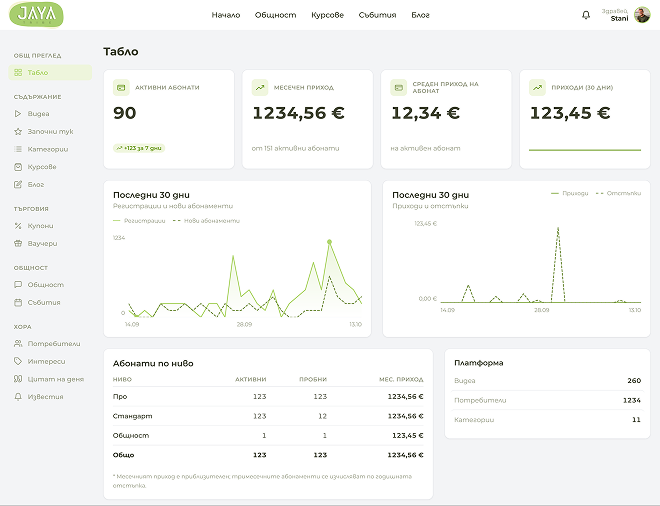Screen dimensions: 660x506
Task: Toggle Нови абонаменти legend in chart
Action: 206,221
